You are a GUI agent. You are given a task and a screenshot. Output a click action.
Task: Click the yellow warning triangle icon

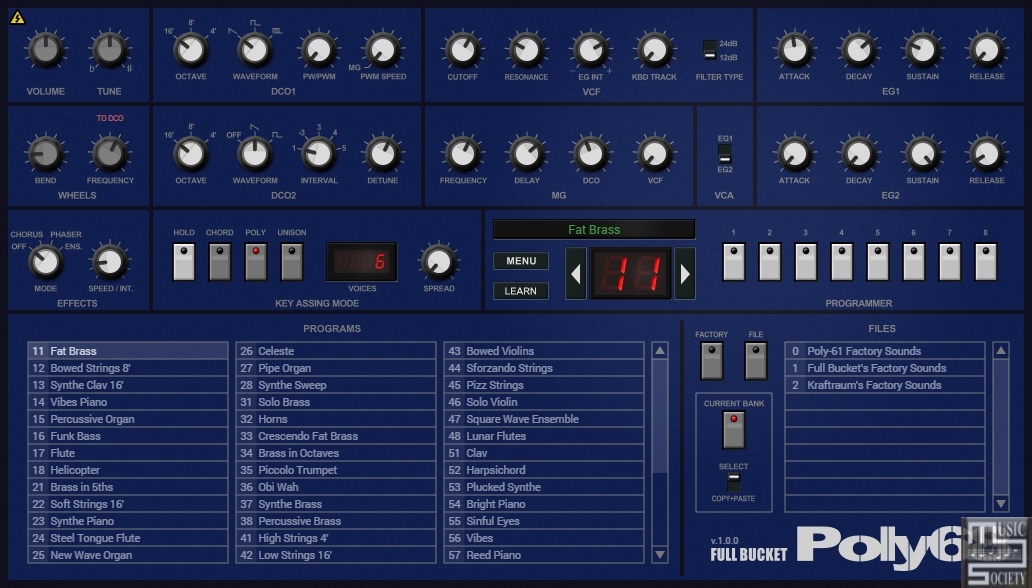(x=18, y=18)
